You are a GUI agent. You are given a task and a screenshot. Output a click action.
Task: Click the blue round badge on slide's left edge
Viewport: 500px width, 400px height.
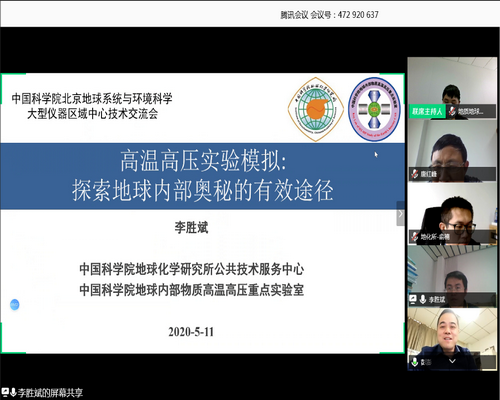tap(15, 305)
